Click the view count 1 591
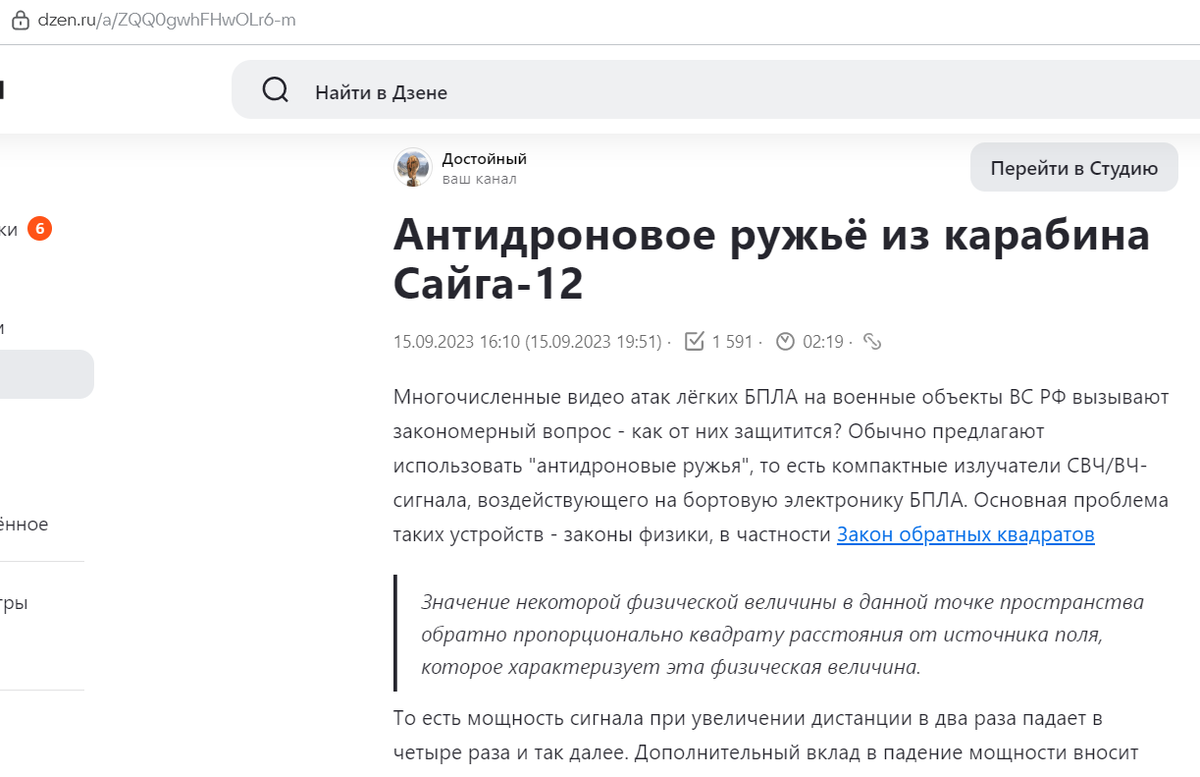 730,340
